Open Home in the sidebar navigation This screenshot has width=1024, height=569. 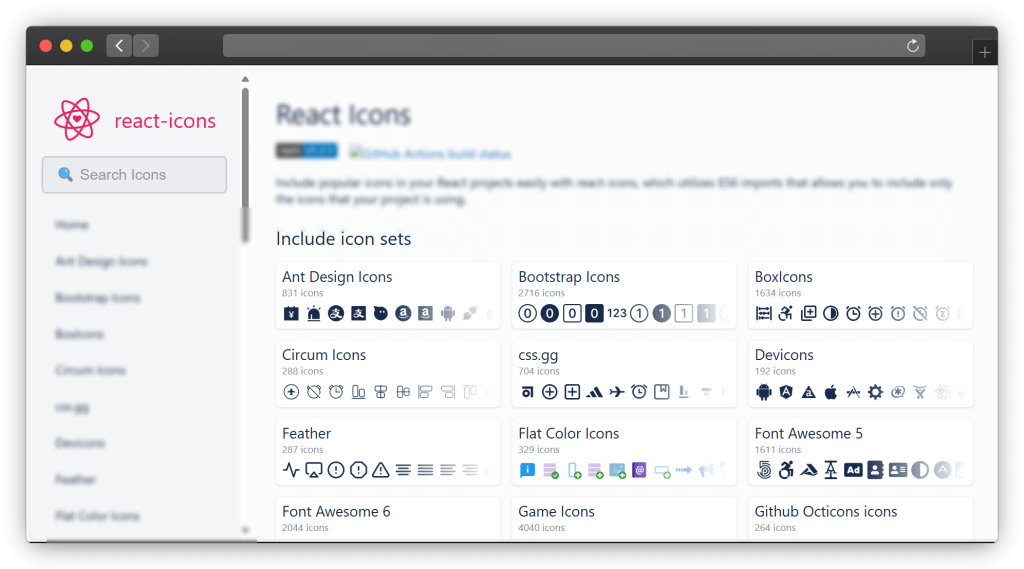point(72,225)
